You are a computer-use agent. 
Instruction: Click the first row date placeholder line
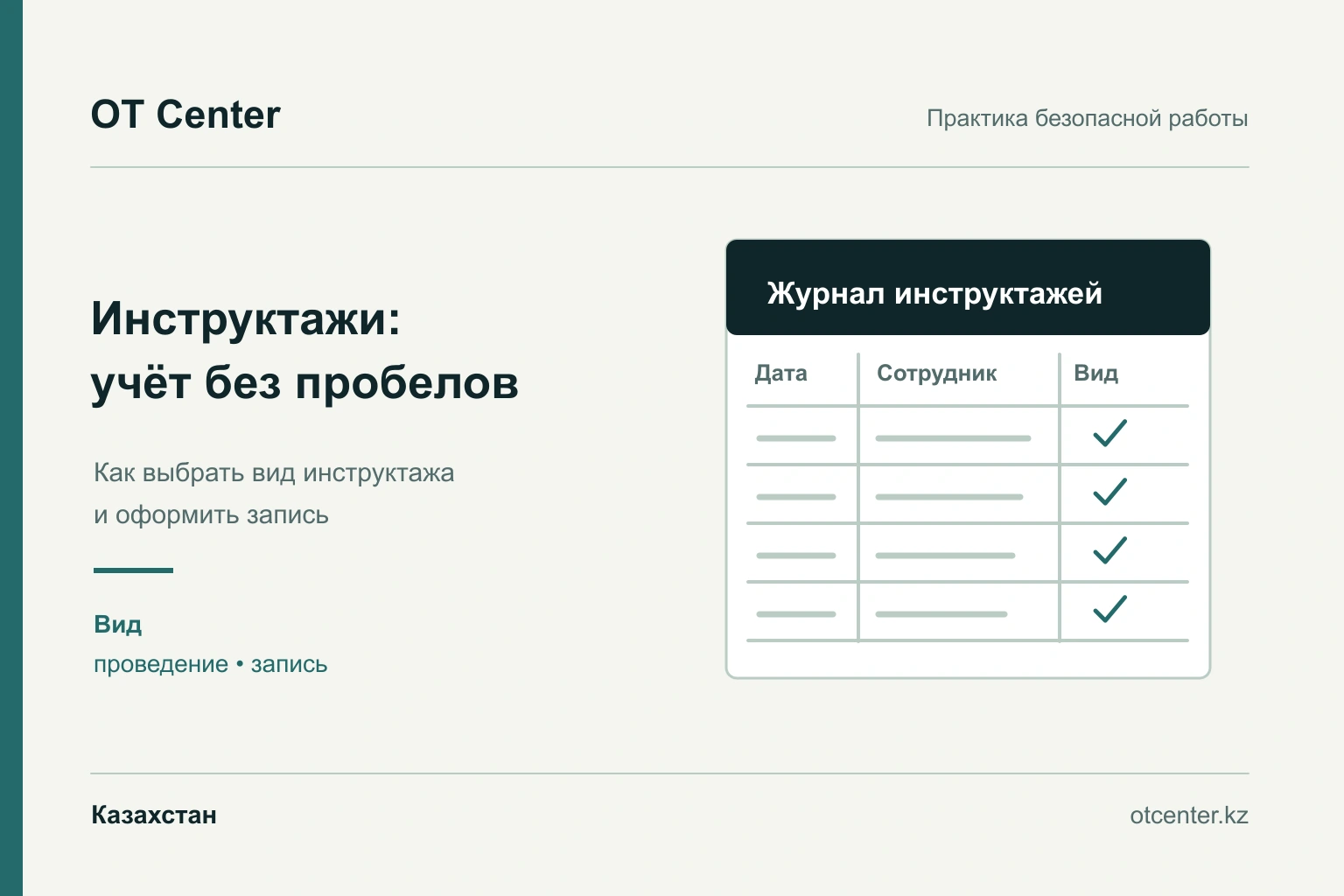(796, 438)
